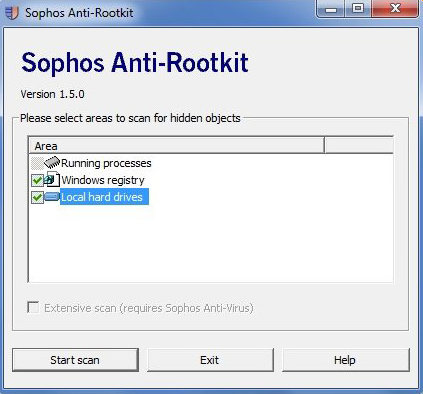This screenshot has width=423, height=394.
Task: Select the Running processes row text
Action: [106, 163]
